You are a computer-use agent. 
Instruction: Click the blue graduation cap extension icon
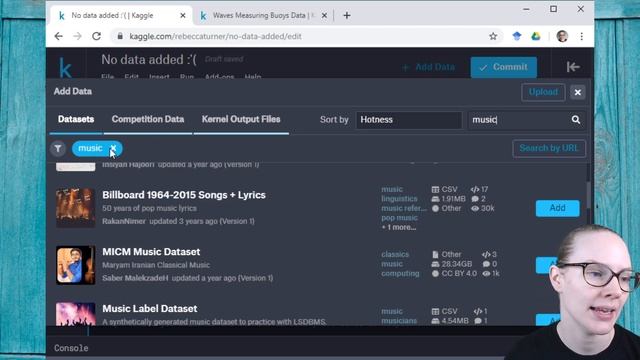coord(517,36)
